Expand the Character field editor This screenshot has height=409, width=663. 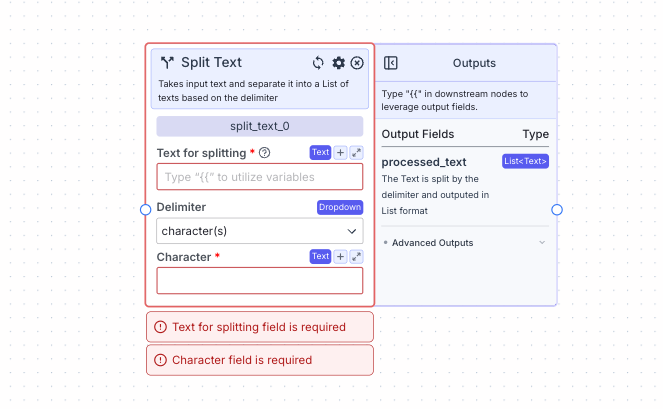[357, 257]
